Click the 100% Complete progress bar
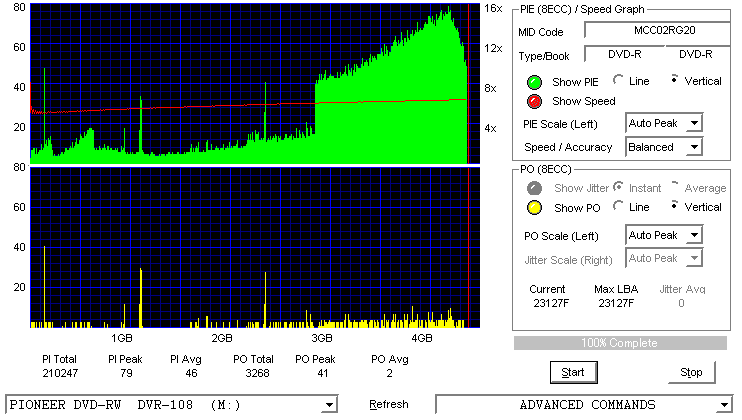Image resolution: width=742 pixels, height=420 pixels. pos(620,343)
